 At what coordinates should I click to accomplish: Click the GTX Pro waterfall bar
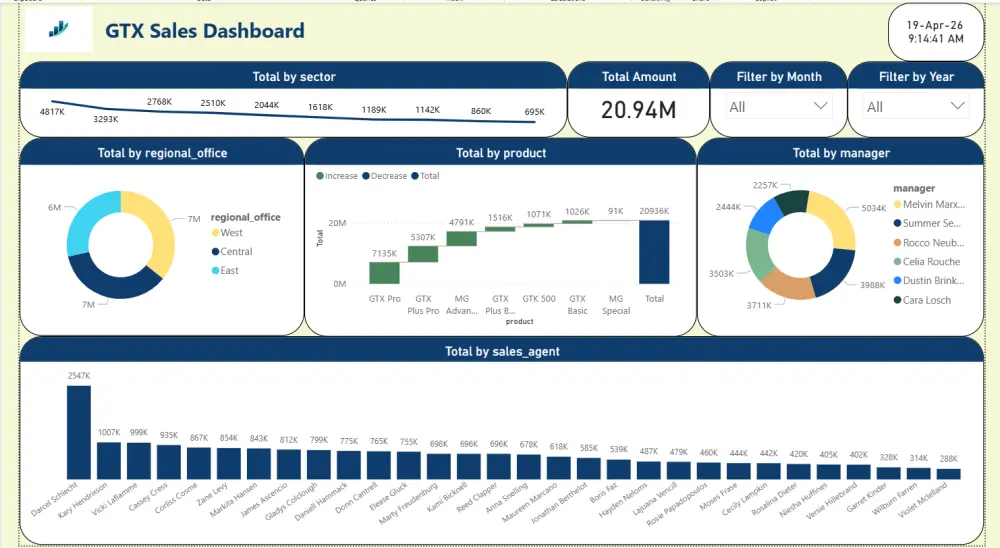click(385, 272)
